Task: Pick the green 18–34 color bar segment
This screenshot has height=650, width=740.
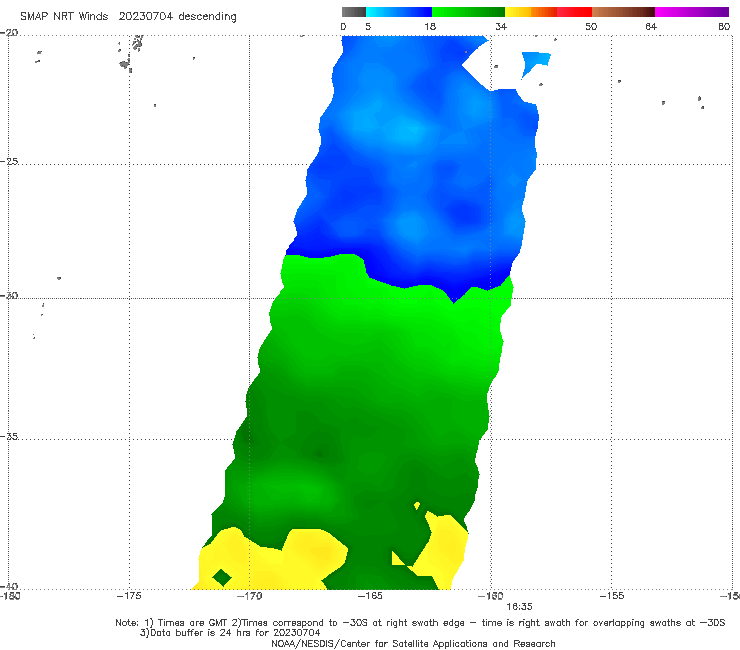Action: coord(468,12)
